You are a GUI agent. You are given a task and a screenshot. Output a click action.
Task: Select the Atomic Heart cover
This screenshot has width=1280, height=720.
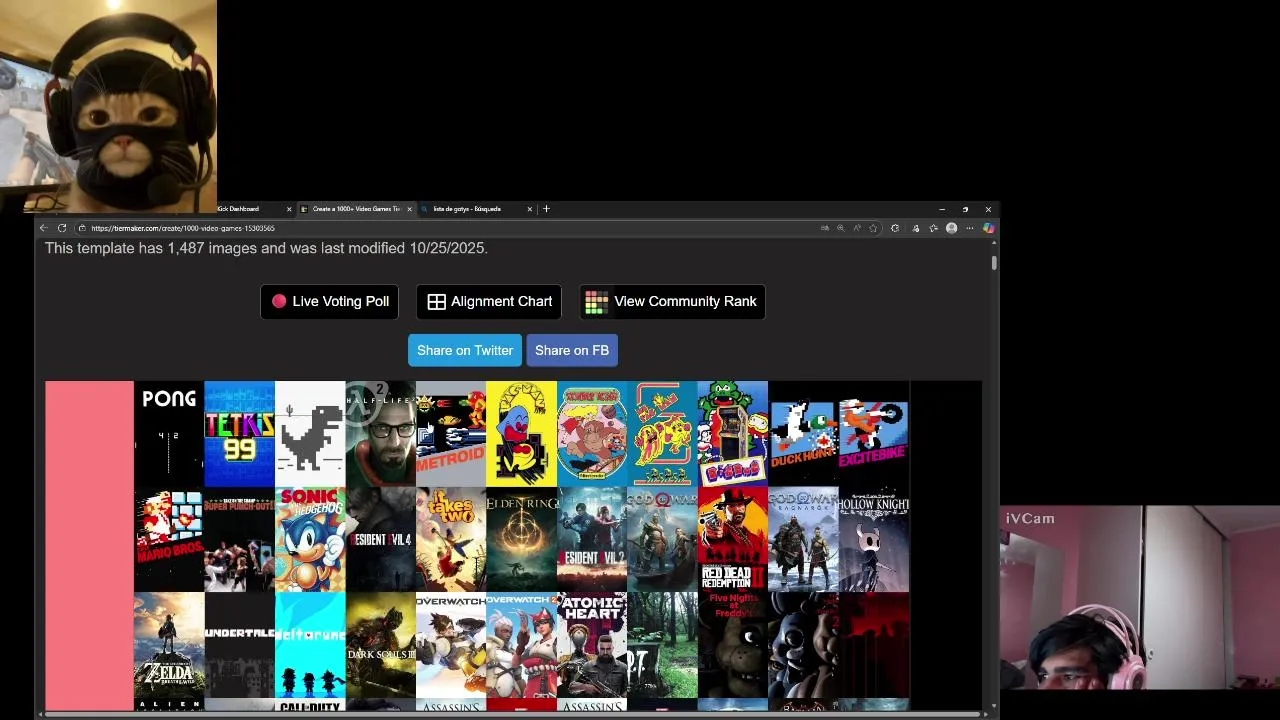[592, 645]
